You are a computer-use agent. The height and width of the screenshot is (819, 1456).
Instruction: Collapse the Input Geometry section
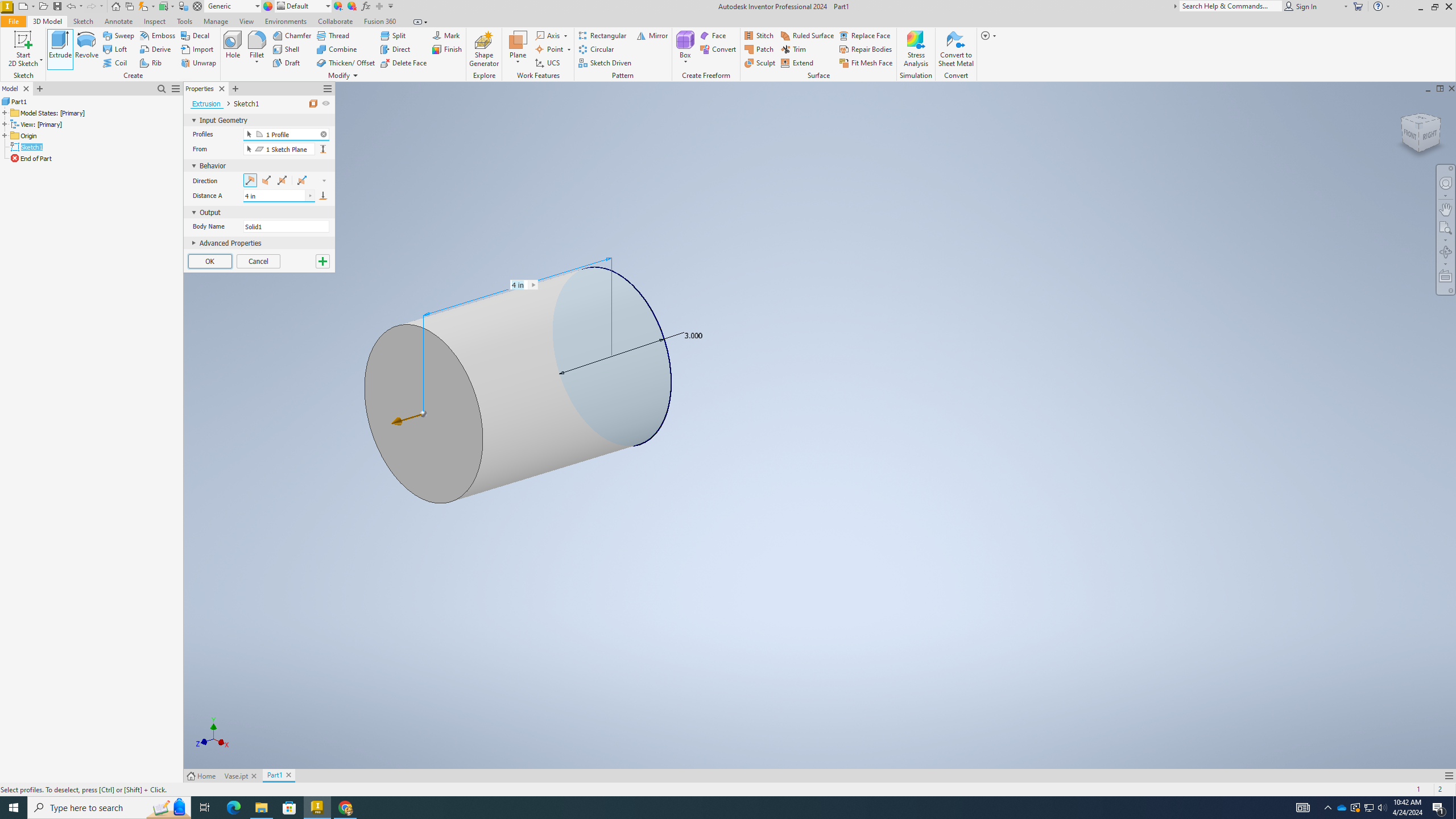(194, 120)
